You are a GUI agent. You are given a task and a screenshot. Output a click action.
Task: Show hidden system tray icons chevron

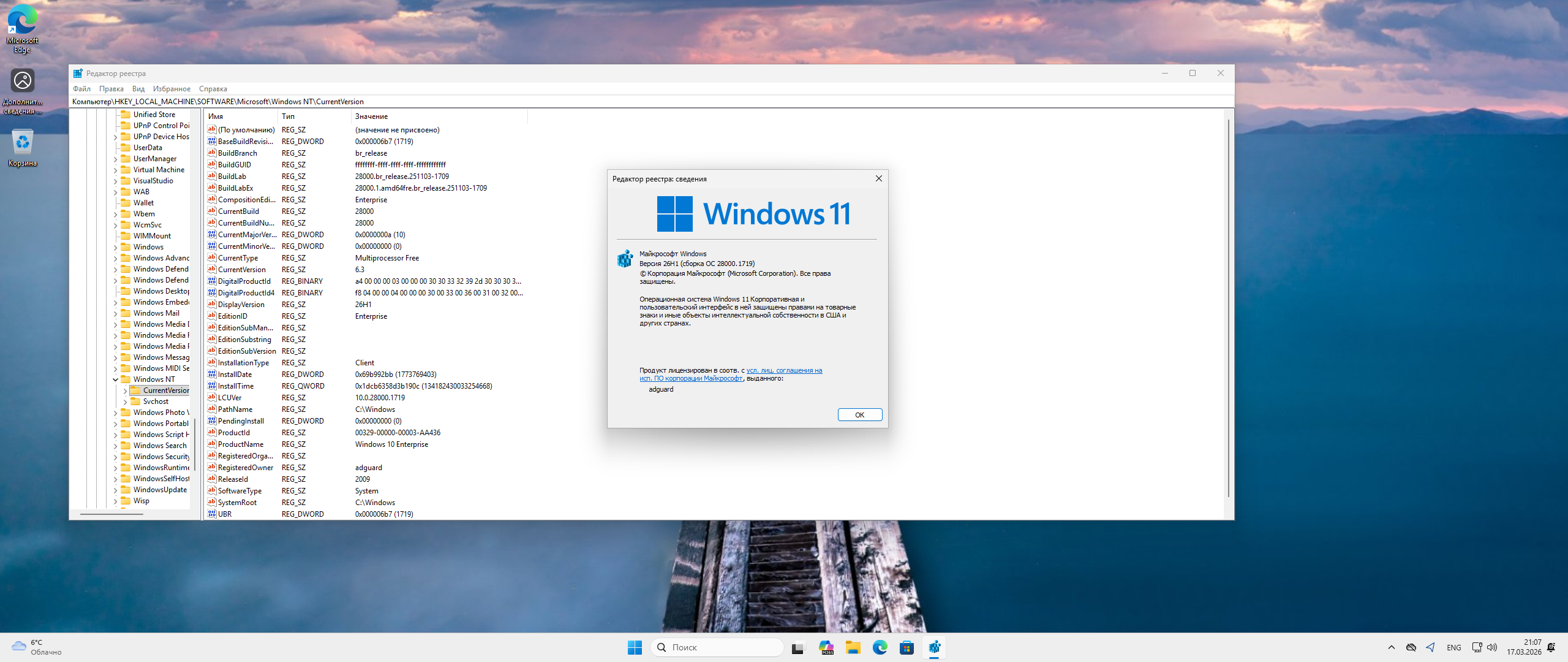click(x=1392, y=647)
